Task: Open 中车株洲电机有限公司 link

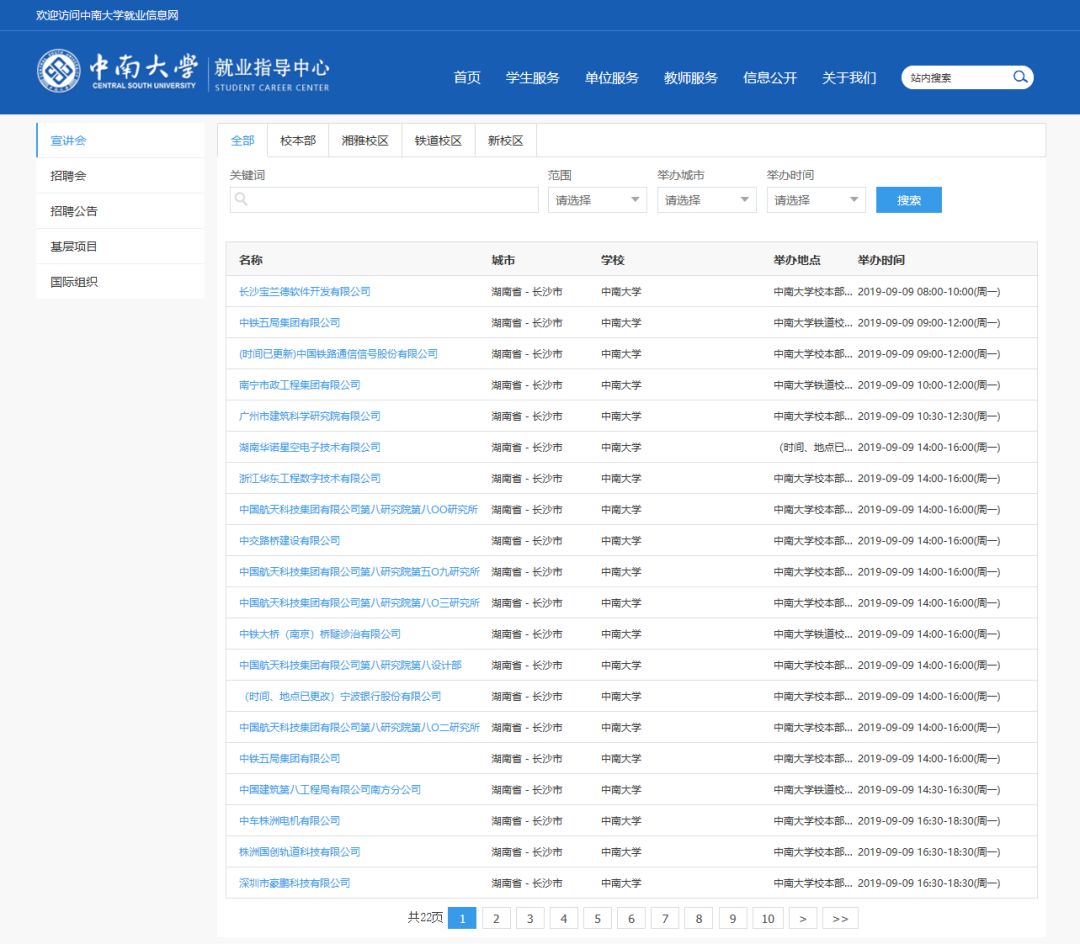Action: click(289, 821)
